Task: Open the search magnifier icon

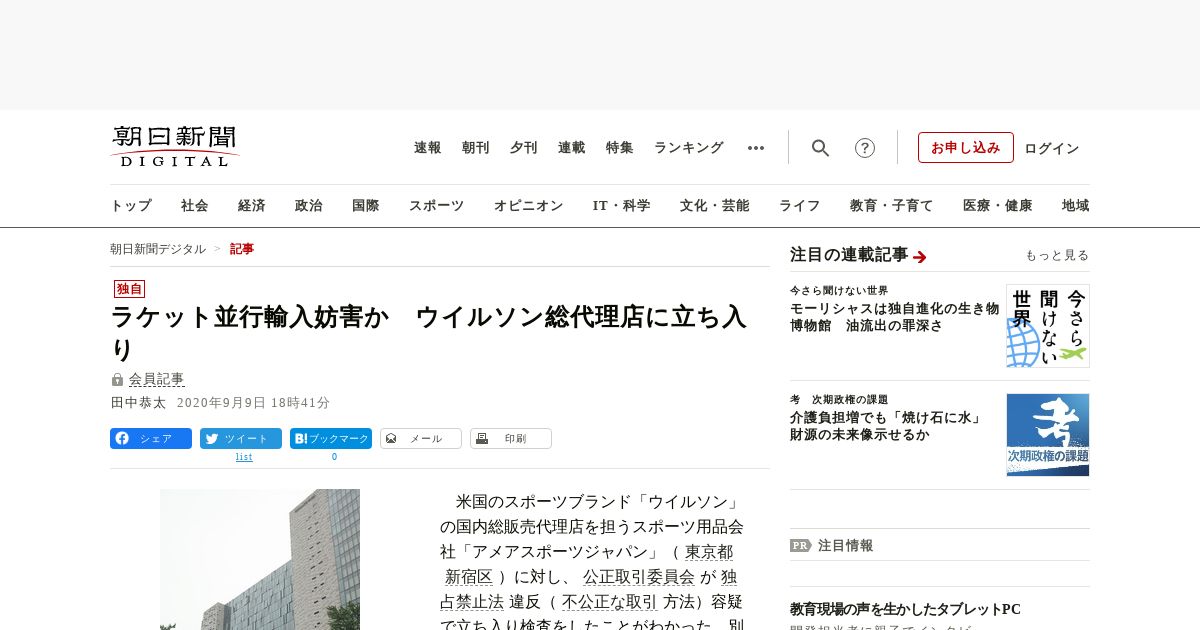Action: pos(820,148)
